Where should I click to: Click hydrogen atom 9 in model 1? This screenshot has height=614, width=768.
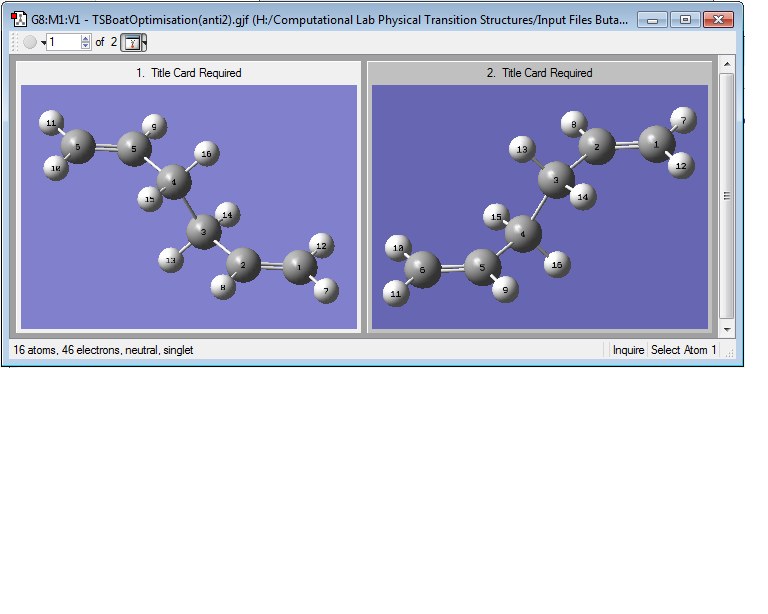tap(154, 127)
